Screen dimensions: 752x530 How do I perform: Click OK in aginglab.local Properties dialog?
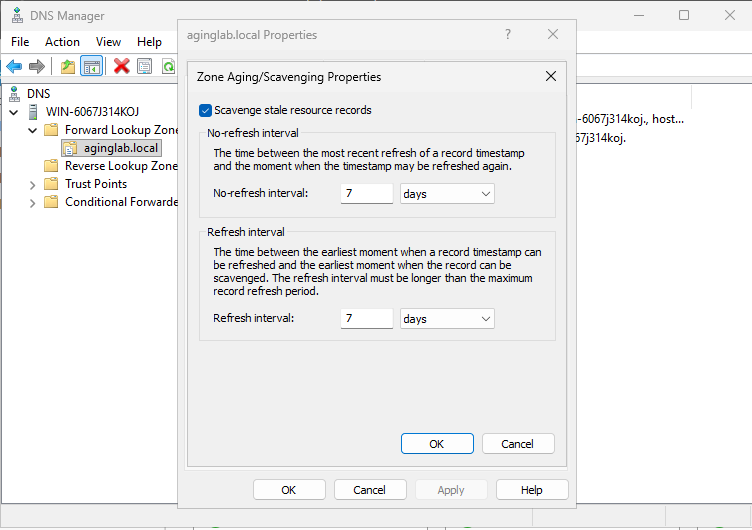(289, 490)
